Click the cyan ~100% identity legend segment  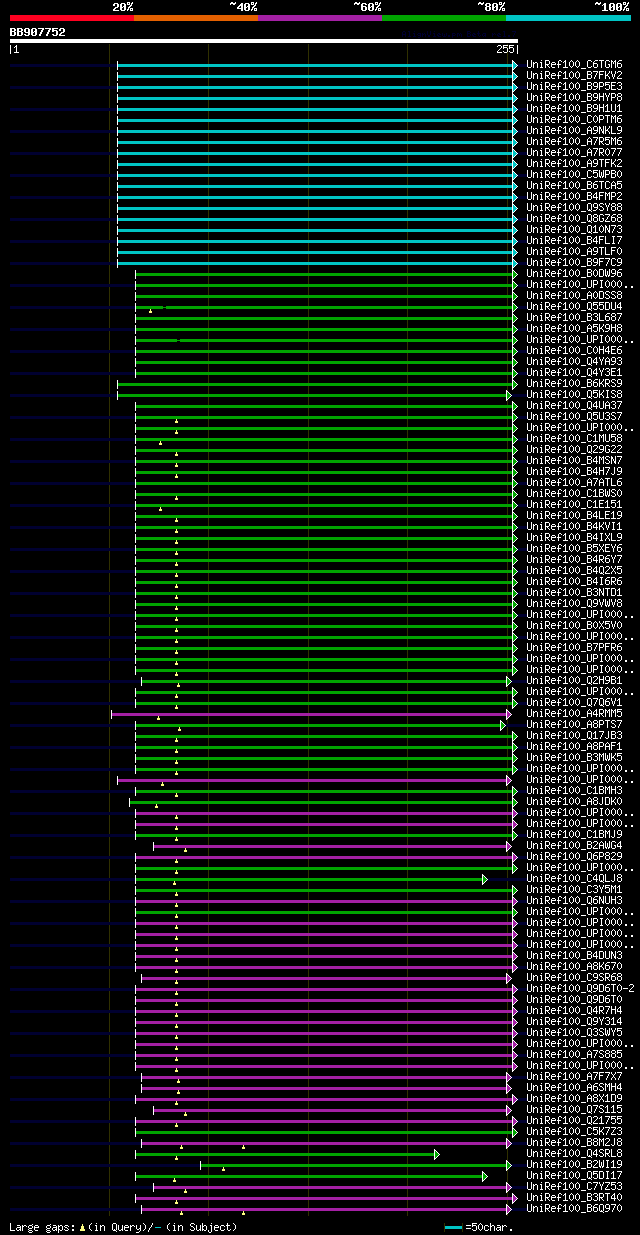click(x=568, y=17)
